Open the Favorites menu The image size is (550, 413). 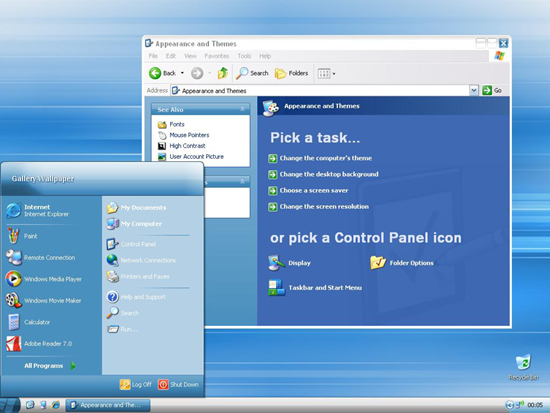coord(216,56)
